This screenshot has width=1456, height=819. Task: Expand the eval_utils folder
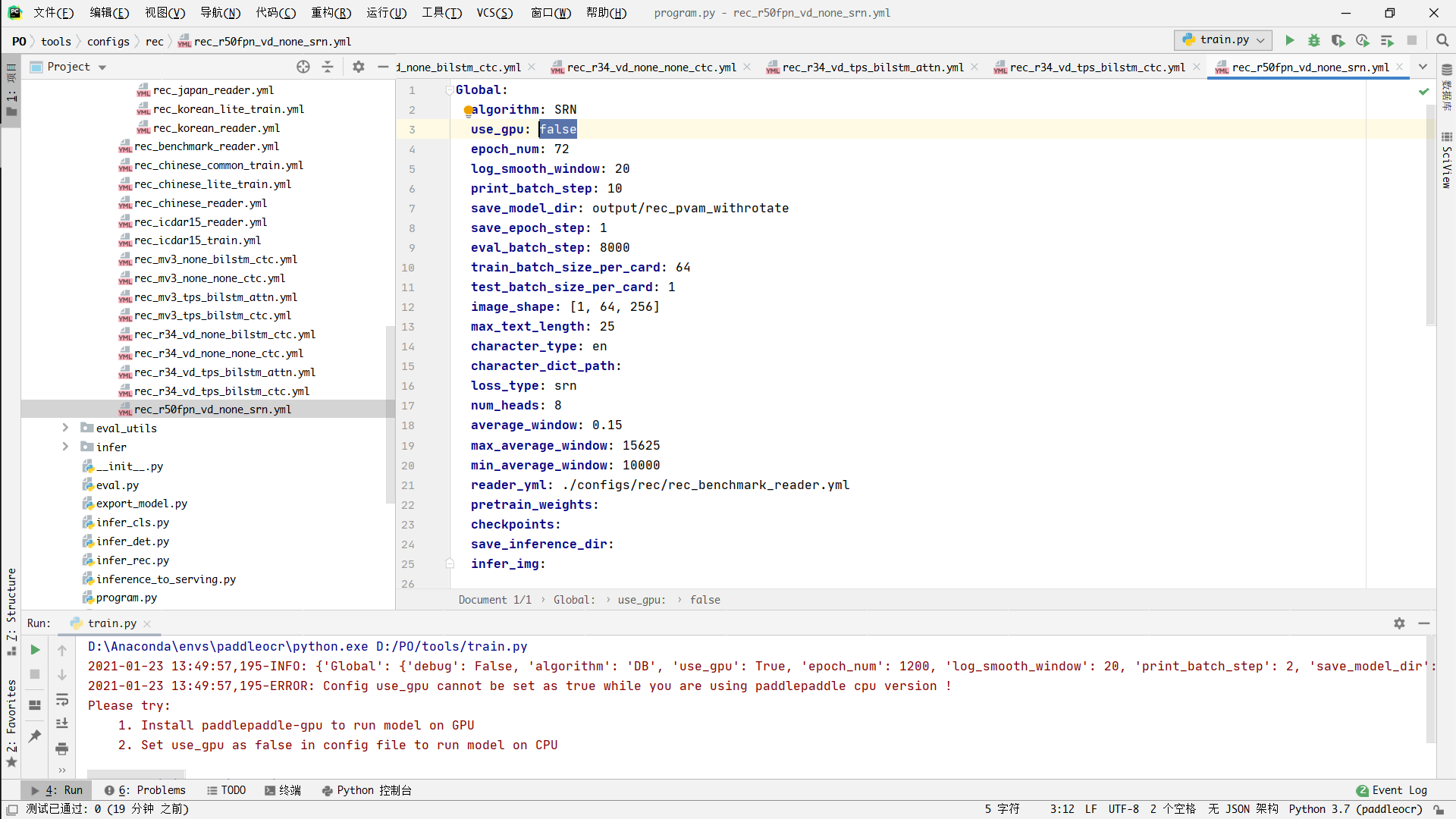pyautogui.click(x=65, y=428)
